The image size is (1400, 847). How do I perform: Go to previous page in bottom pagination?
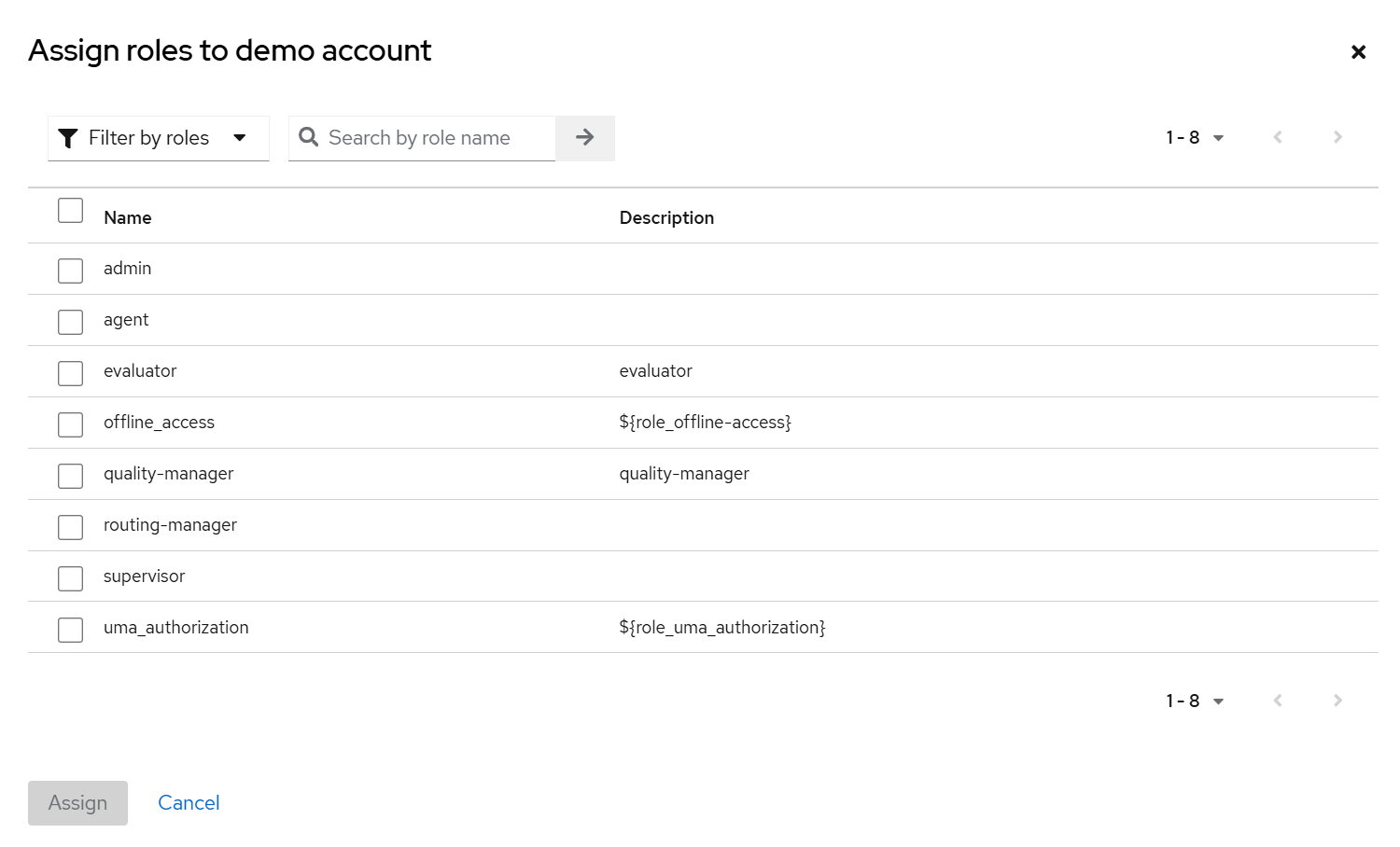pos(1278,701)
